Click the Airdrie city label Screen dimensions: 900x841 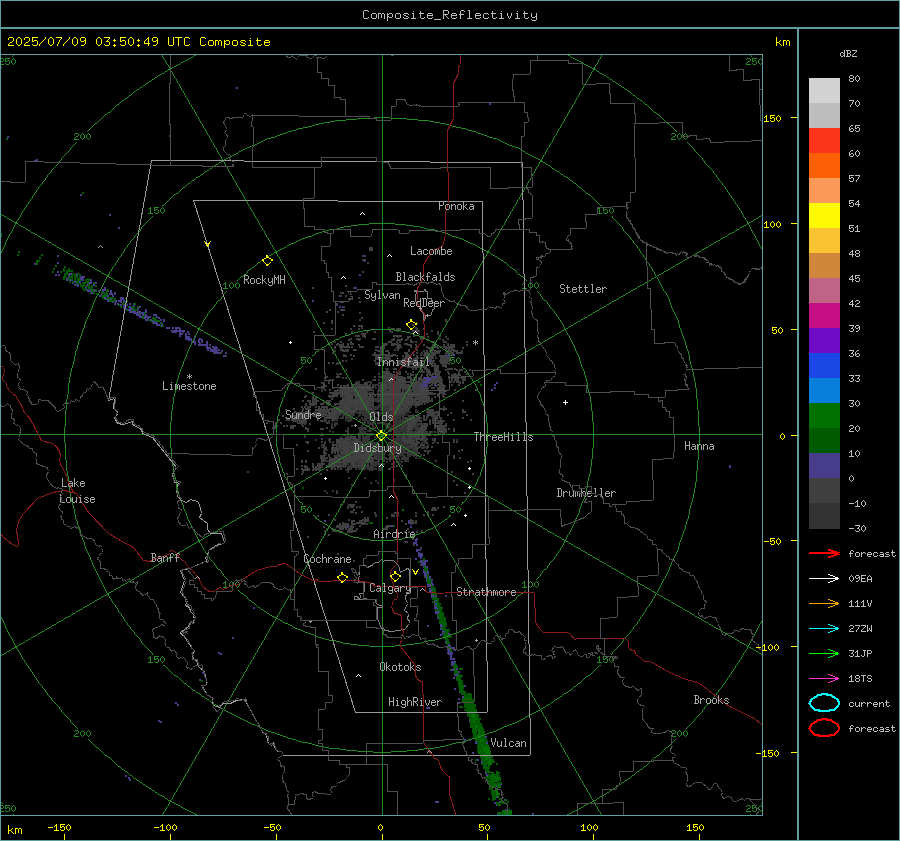coord(394,534)
